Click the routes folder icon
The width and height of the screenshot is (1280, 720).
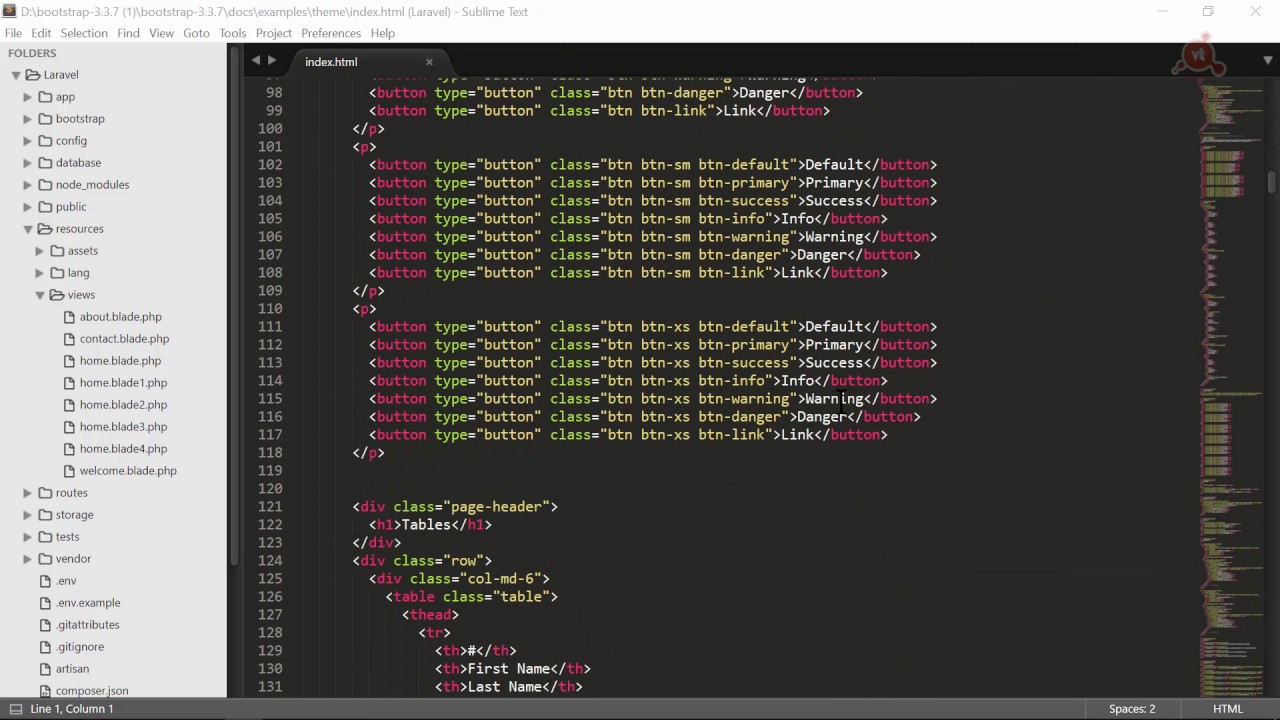pyautogui.click(x=45, y=493)
